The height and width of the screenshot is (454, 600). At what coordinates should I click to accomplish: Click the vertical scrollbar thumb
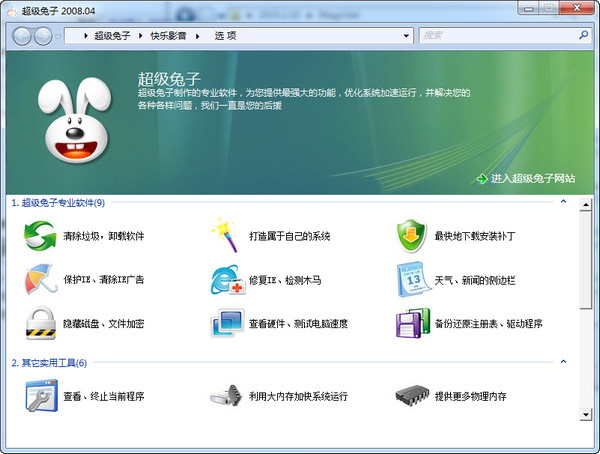(x=585, y=260)
